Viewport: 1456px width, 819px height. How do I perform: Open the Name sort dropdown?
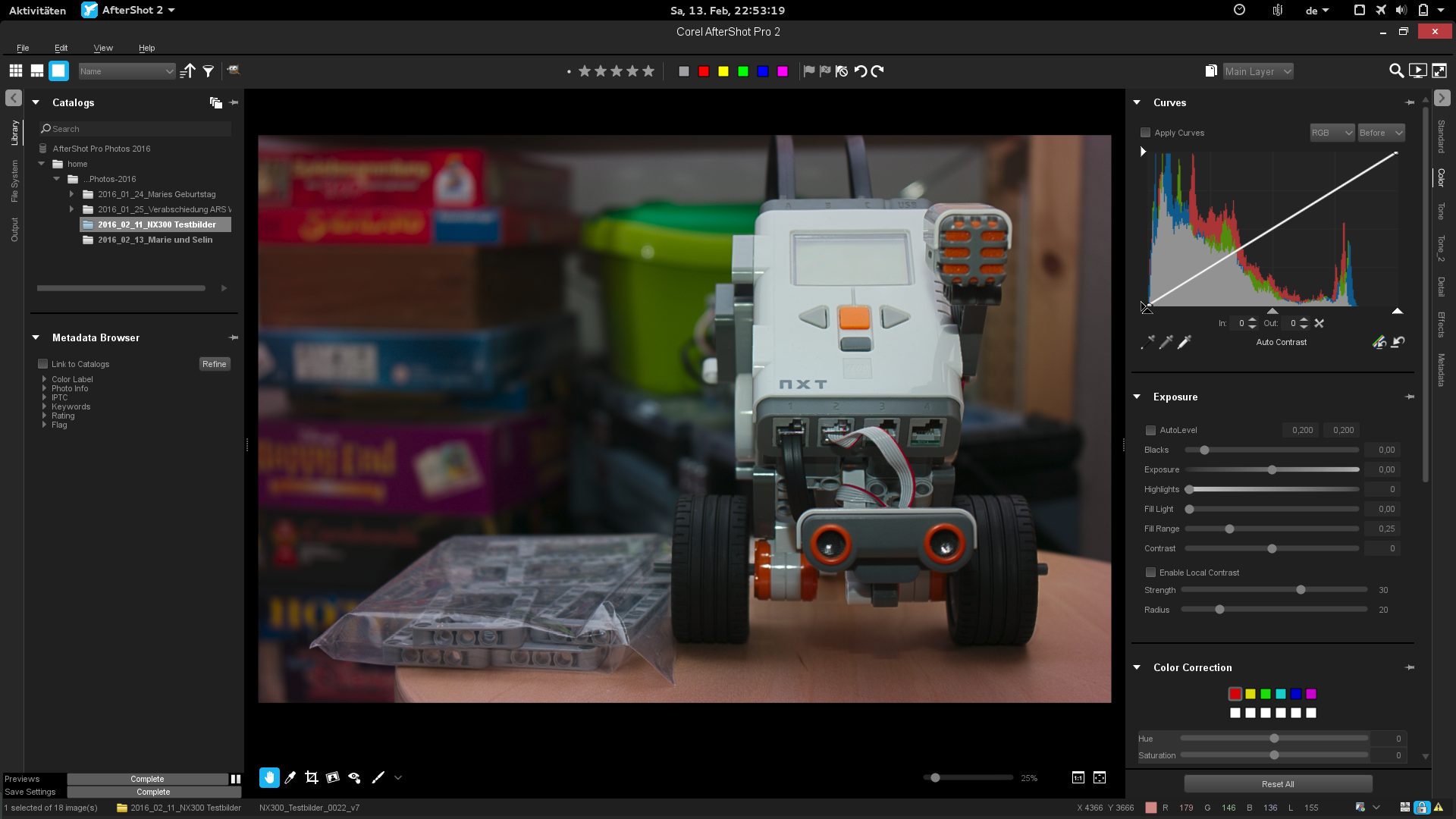click(127, 71)
